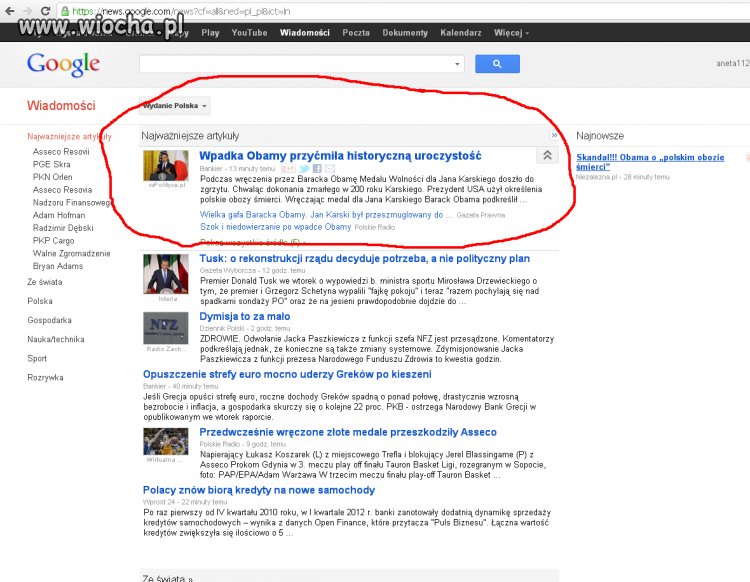This screenshot has height=582, width=750.
Task: Open Szok i niedowierzanie po wpadce Obamy
Action: (x=276, y=227)
